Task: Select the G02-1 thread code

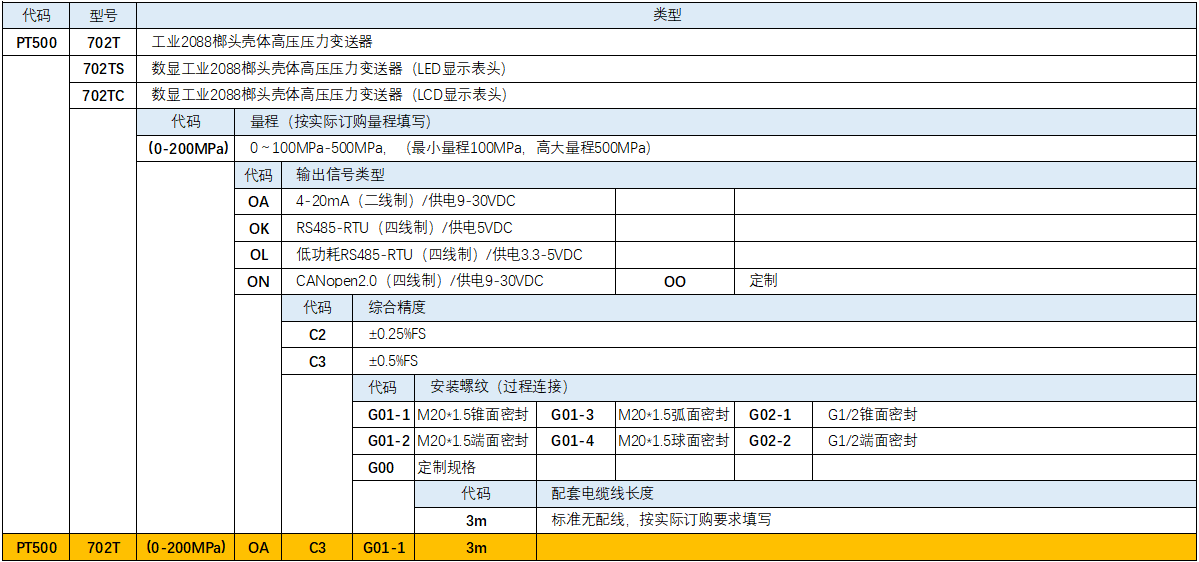Action: [x=770, y=415]
